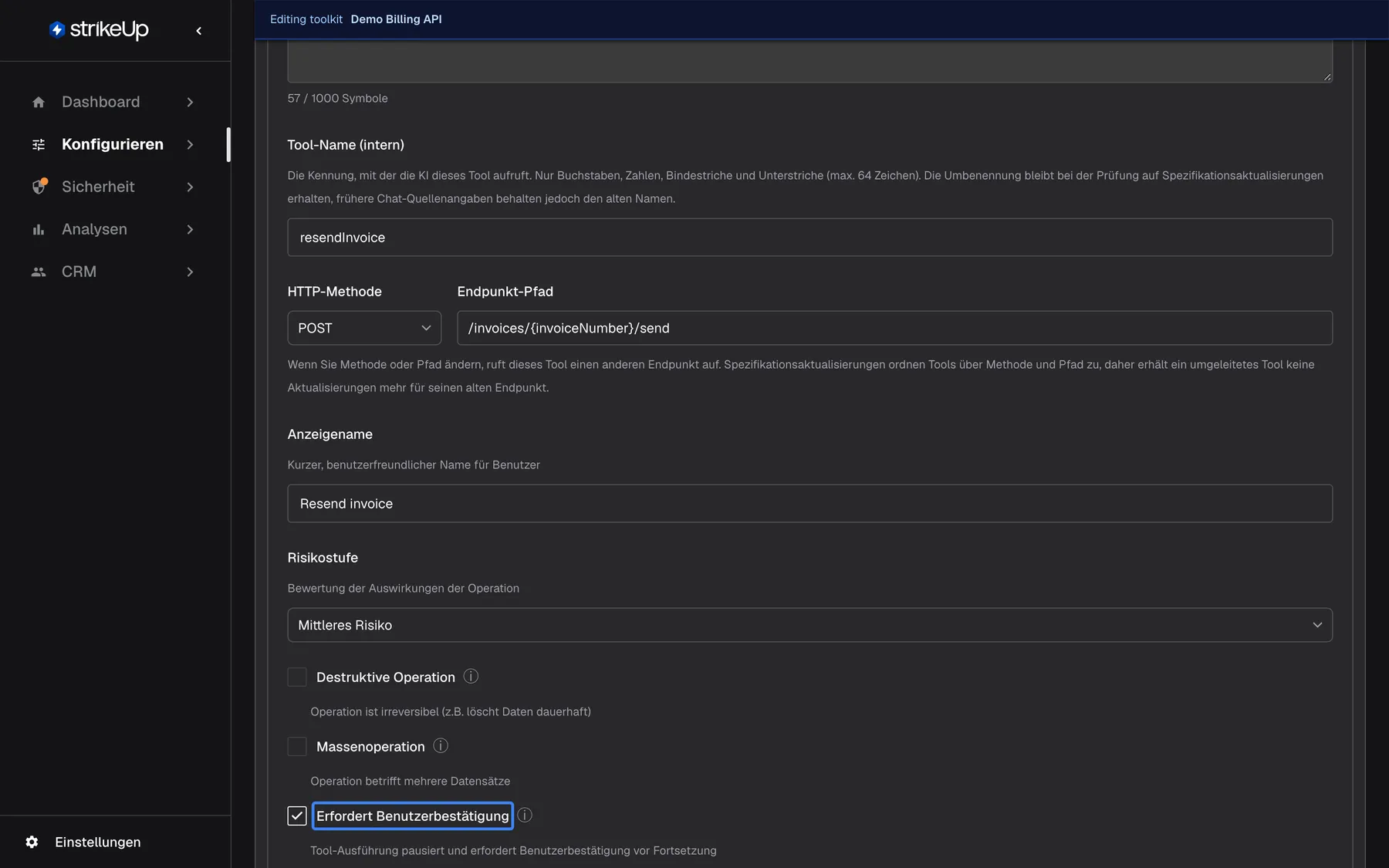Click the Sicherheit shield icon
Viewport: 1389px width, 868px height.
(x=39, y=187)
